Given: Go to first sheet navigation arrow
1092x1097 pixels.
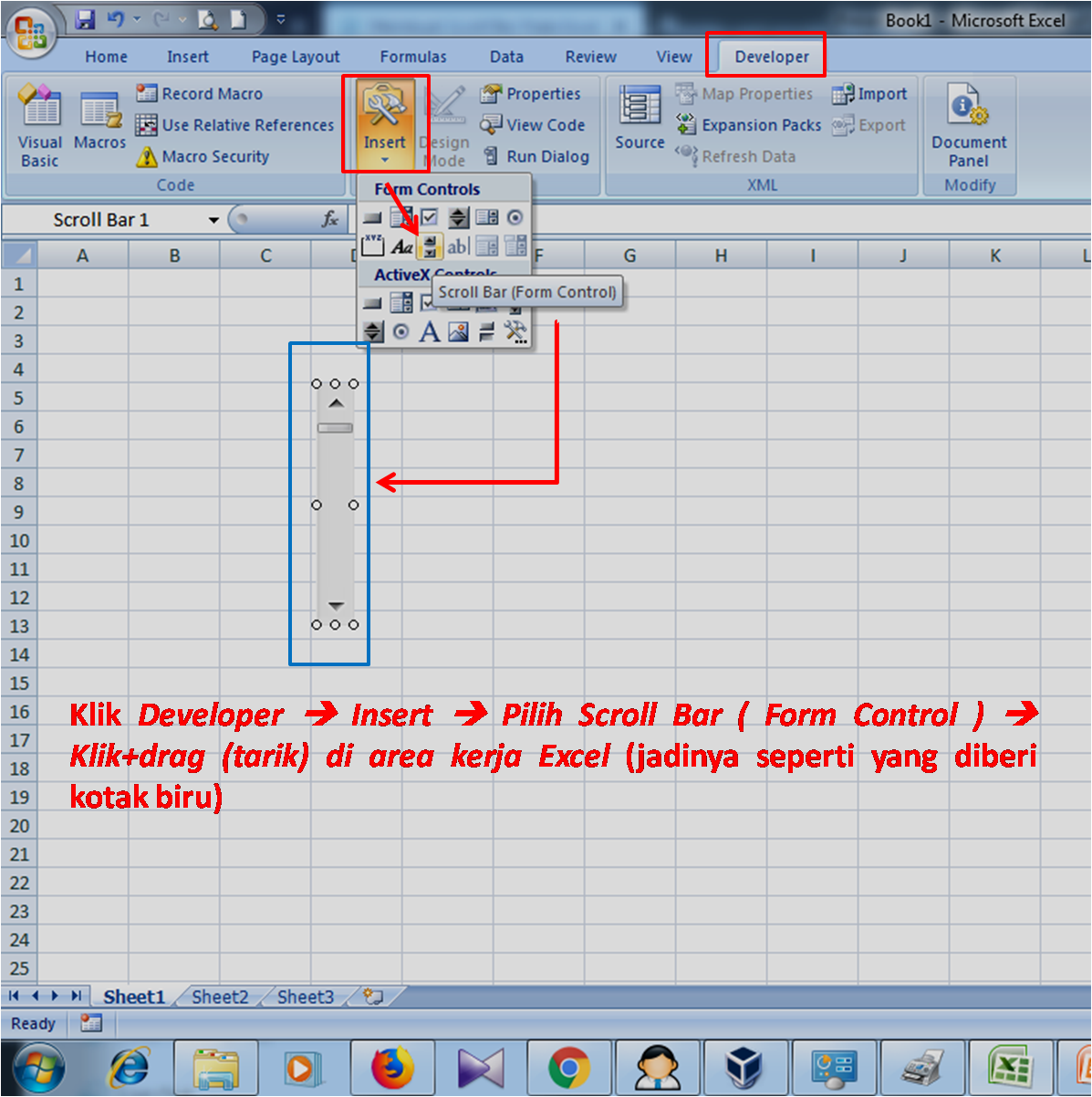Looking at the screenshot, I should [15, 996].
